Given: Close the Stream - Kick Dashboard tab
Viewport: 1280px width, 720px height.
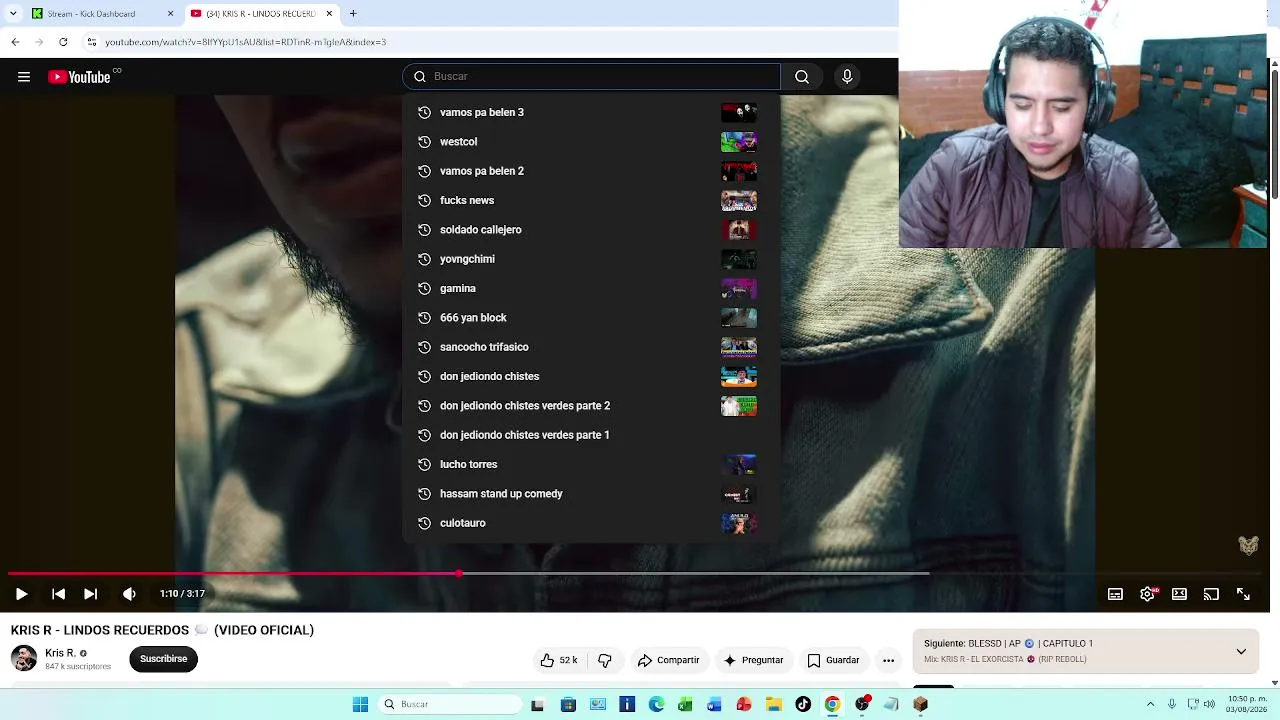Looking at the screenshot, I should click(170, 14).
